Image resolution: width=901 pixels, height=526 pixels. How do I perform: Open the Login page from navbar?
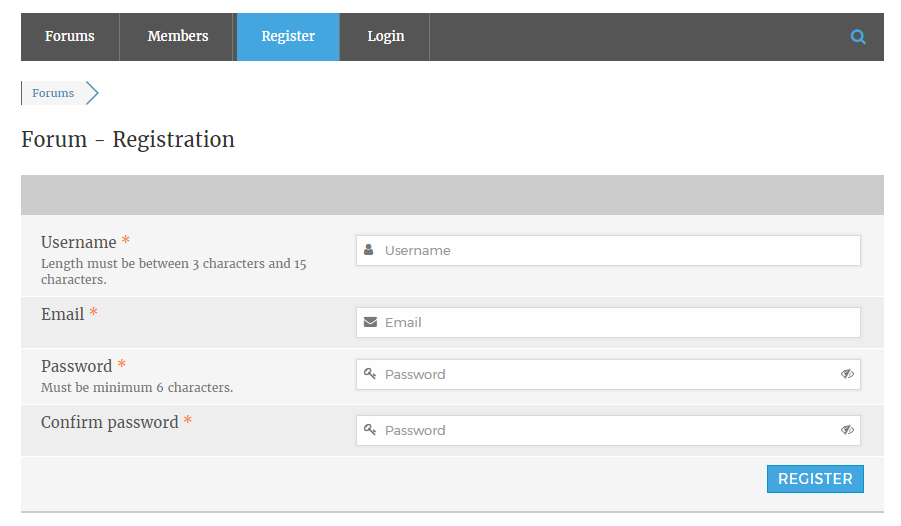tap(385, 37)
